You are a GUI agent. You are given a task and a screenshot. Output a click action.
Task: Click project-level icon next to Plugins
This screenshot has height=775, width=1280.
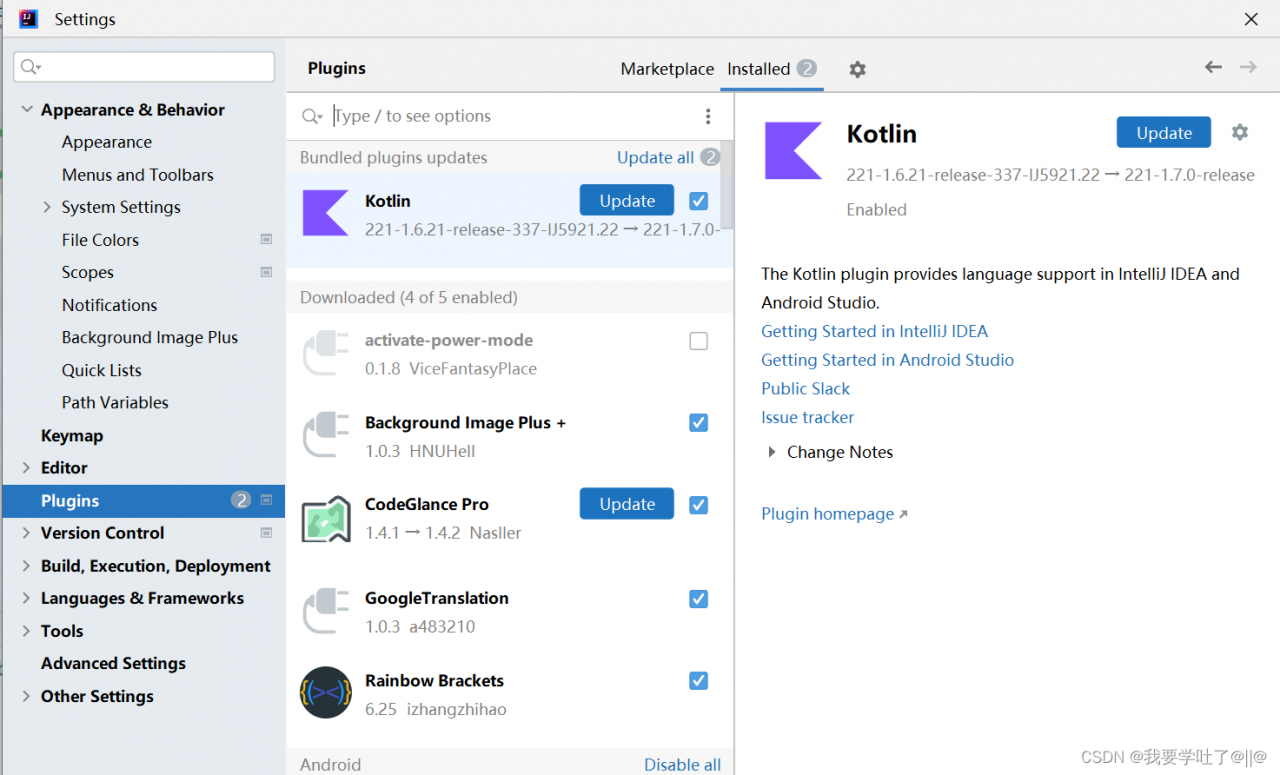(266, 500)
